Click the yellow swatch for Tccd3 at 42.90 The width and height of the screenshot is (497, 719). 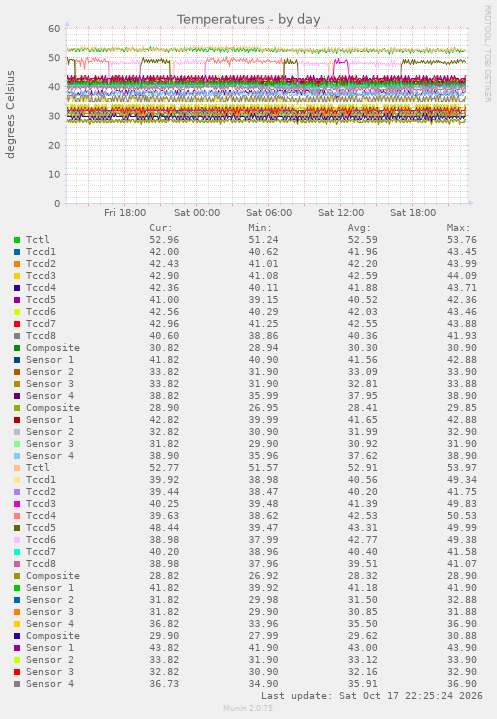click(17, 276)
